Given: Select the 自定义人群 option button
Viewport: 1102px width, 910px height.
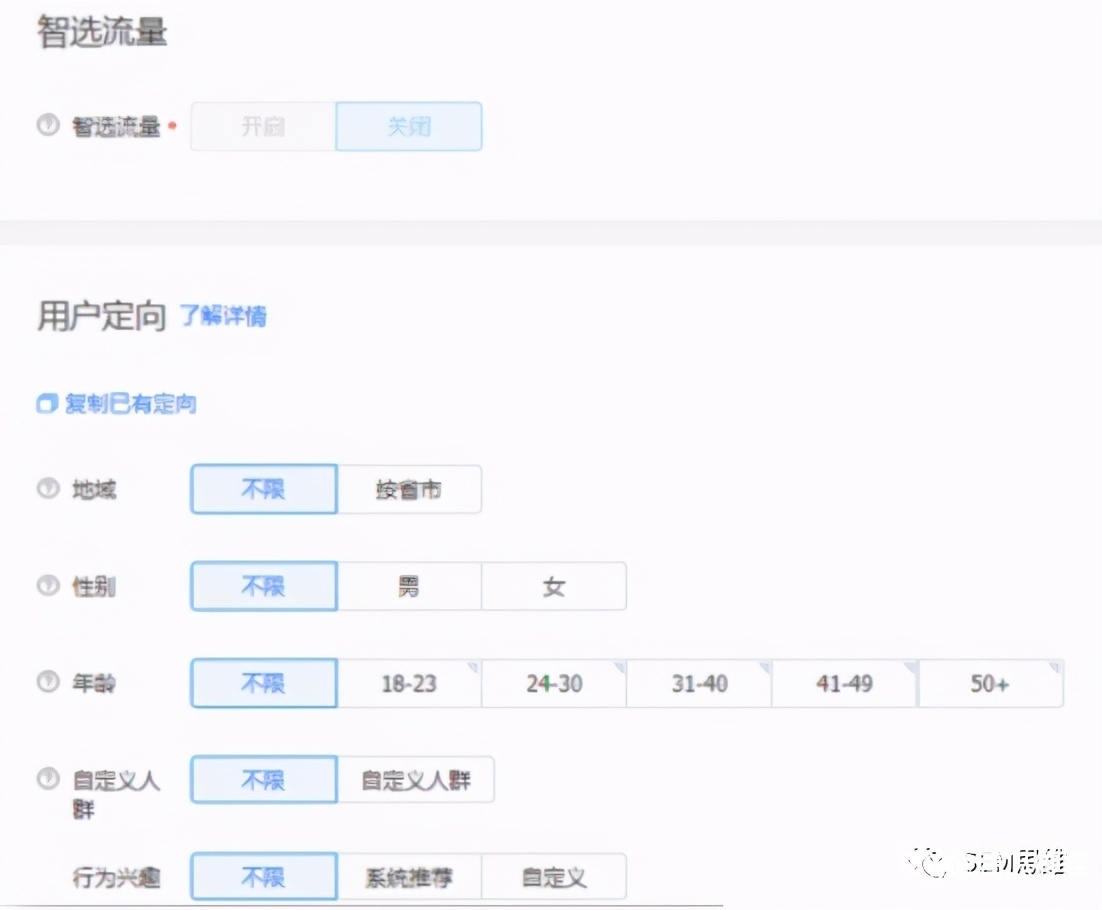Looking at the screenshot, I should point(416,780).
